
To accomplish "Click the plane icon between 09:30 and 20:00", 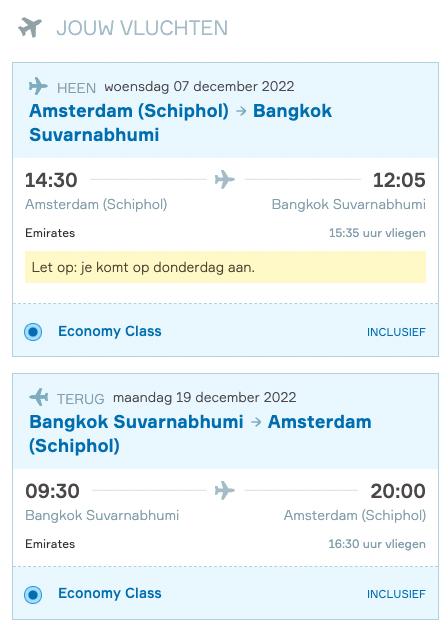I will tap(225, 490).
